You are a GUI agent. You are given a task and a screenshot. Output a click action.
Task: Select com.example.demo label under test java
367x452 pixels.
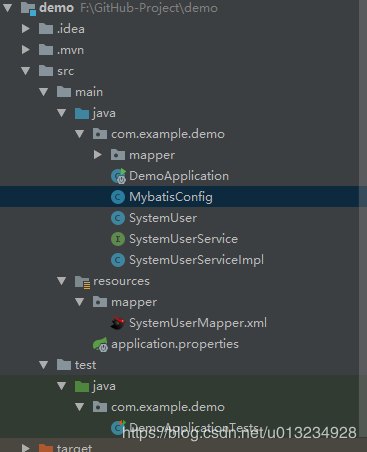(168, 407)
